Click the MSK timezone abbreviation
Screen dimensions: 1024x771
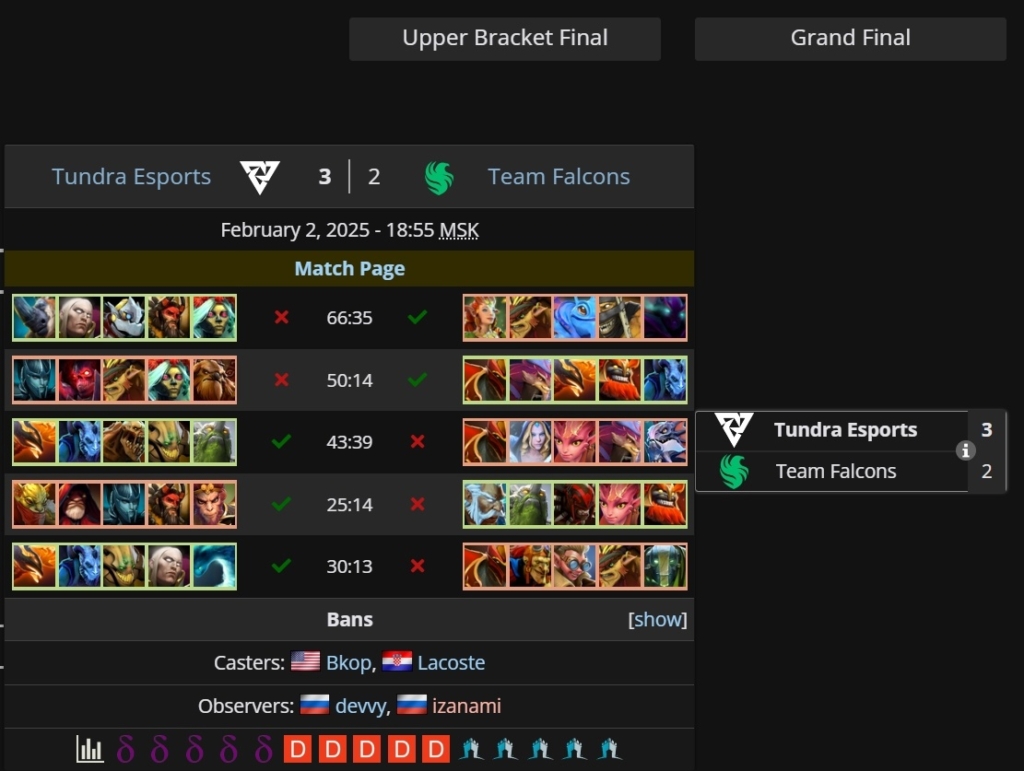click(459, 230)
